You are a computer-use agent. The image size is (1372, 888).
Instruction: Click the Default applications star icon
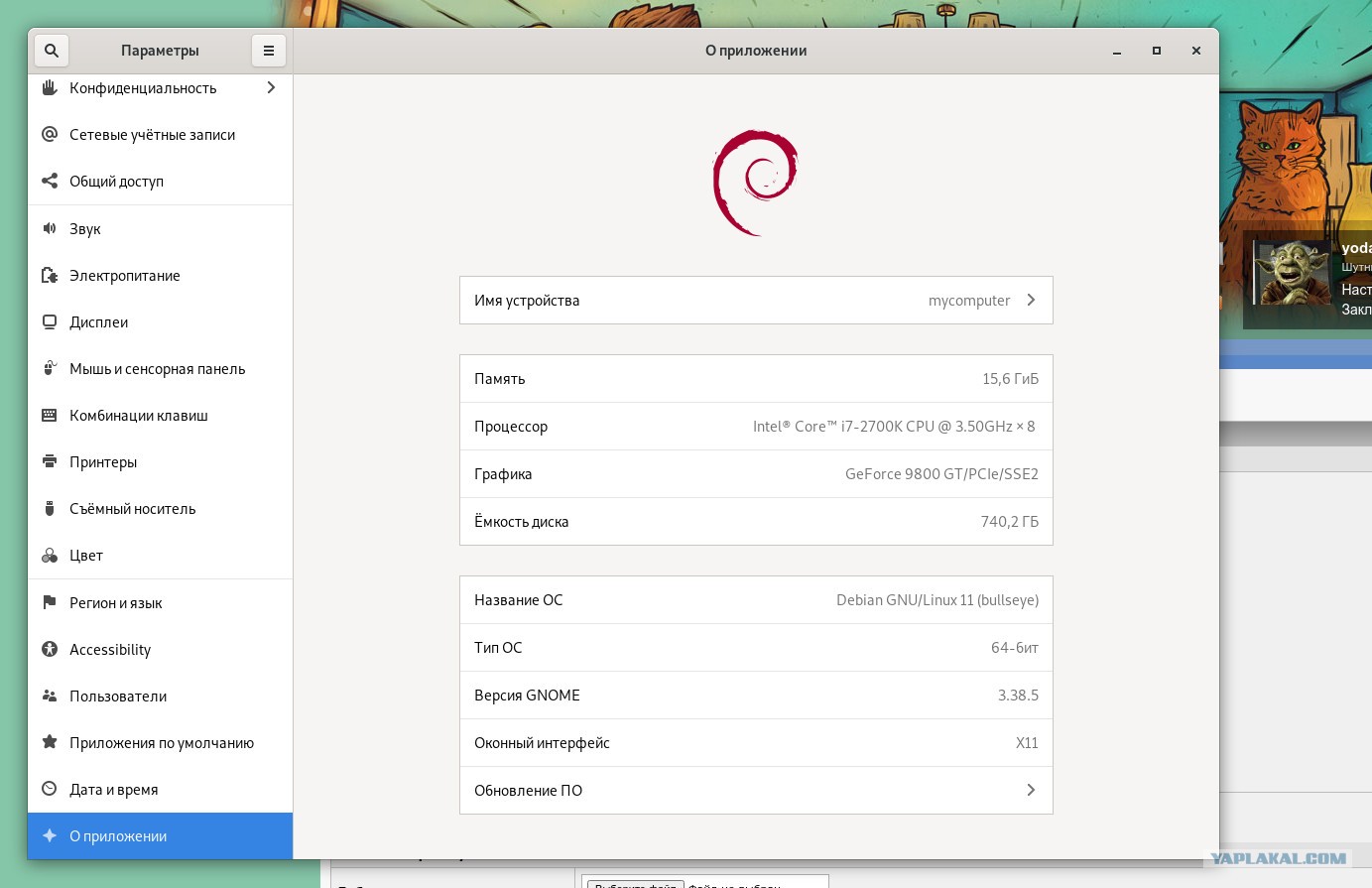tap(50, 743)
